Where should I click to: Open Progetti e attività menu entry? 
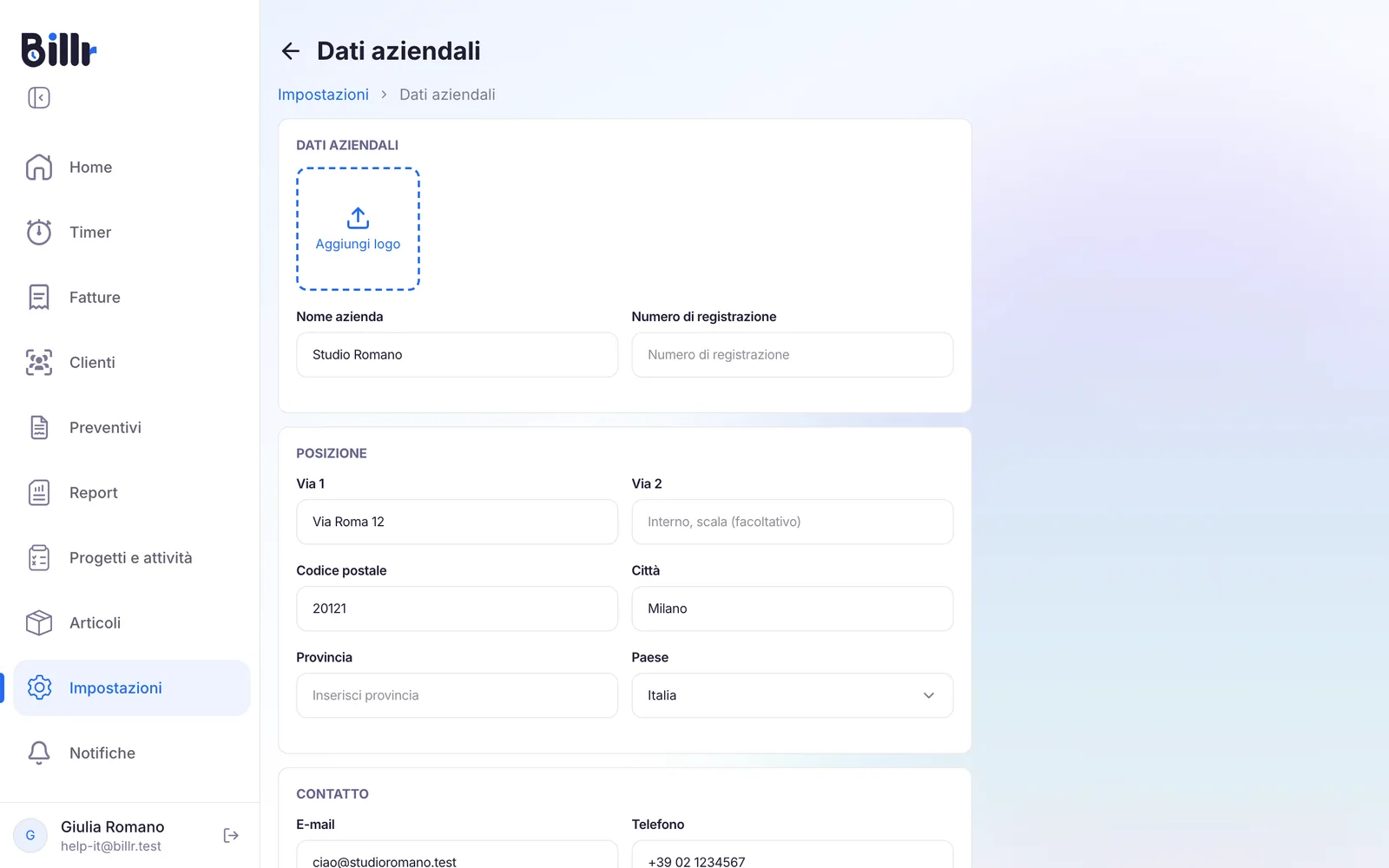(132, 557)
